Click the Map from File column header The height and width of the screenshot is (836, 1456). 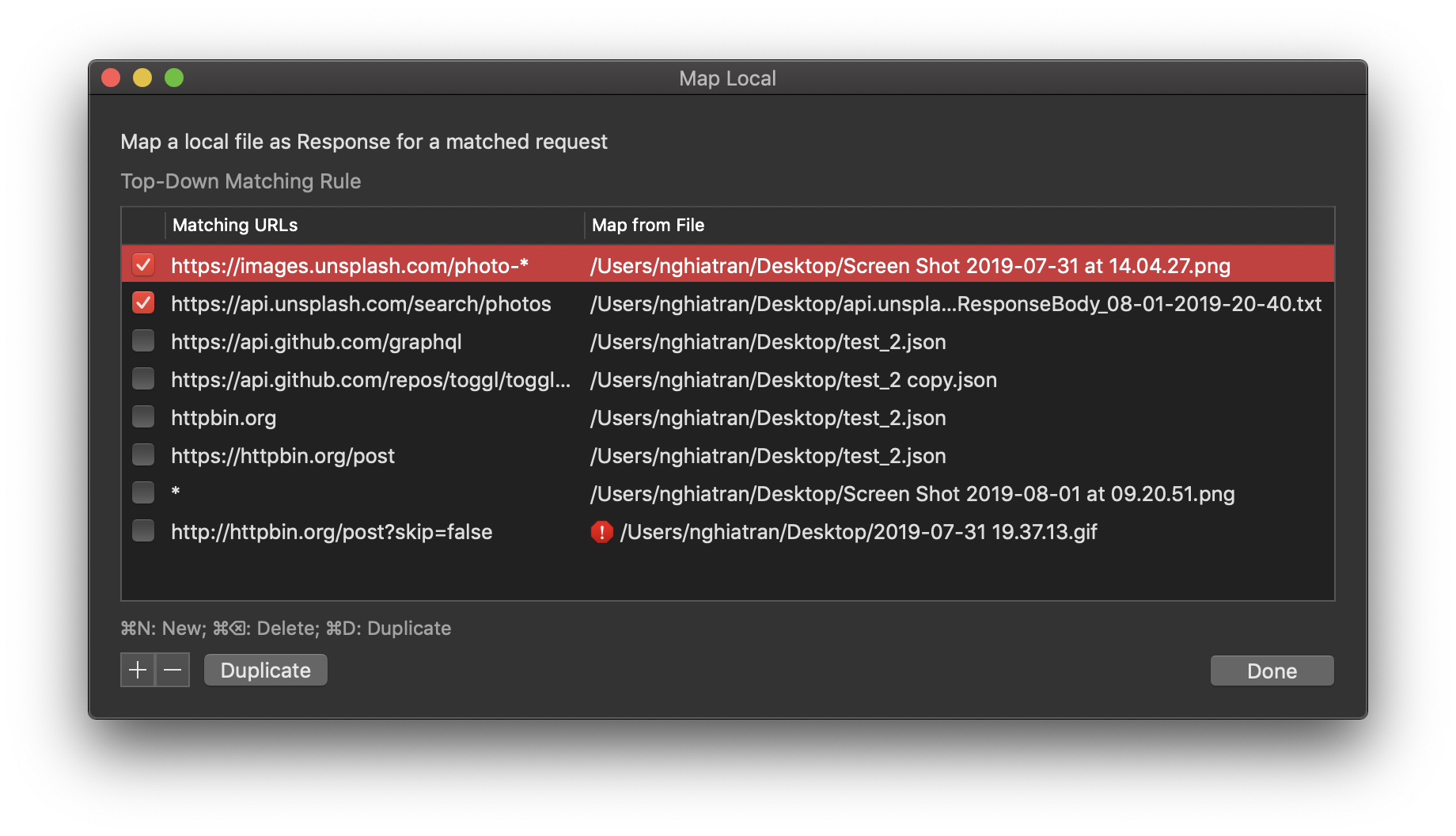coord(647,225)
